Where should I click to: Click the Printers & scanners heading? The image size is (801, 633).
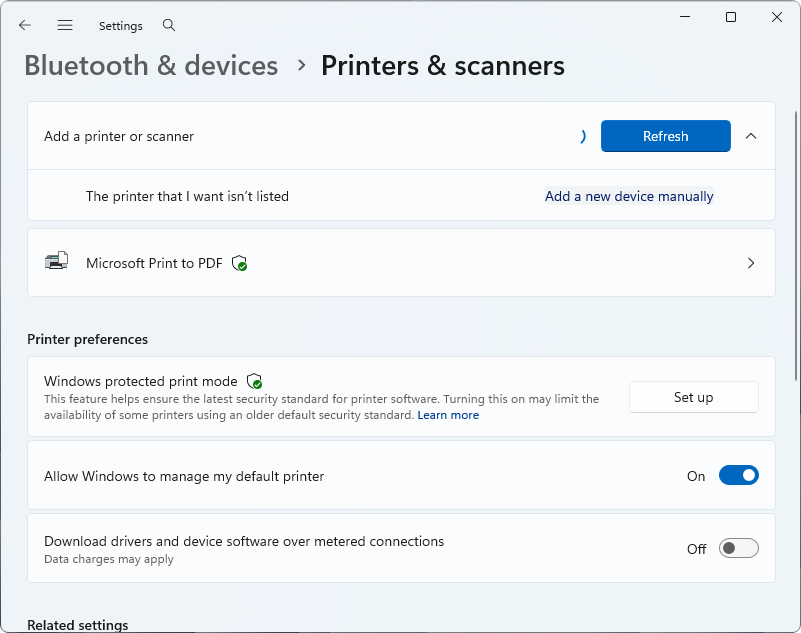coord(443,65)
